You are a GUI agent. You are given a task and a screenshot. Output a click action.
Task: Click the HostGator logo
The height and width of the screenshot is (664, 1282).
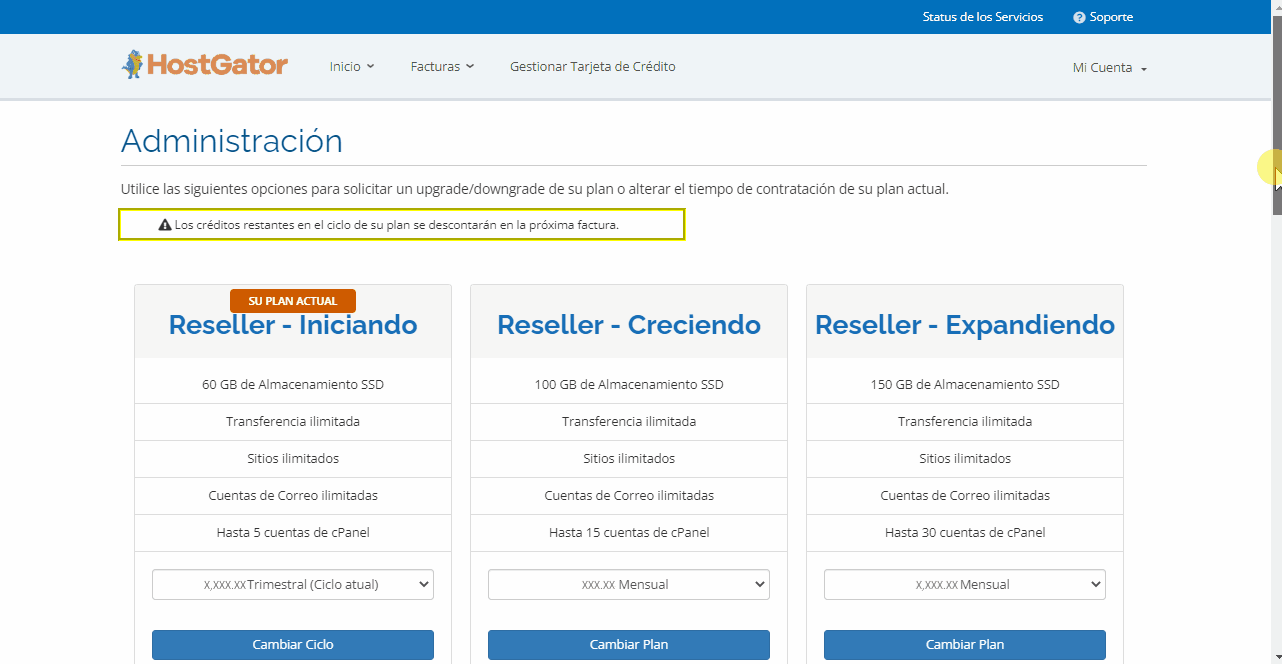tap(205, 65)
